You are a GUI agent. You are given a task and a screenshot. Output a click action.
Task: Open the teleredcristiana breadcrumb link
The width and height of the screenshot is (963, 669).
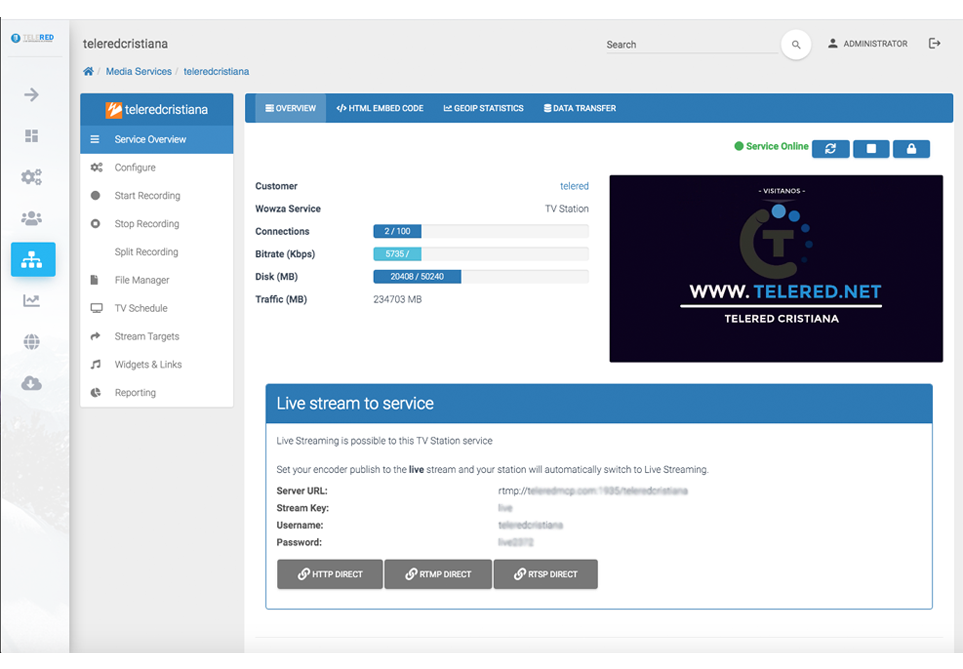click(216, 71)
